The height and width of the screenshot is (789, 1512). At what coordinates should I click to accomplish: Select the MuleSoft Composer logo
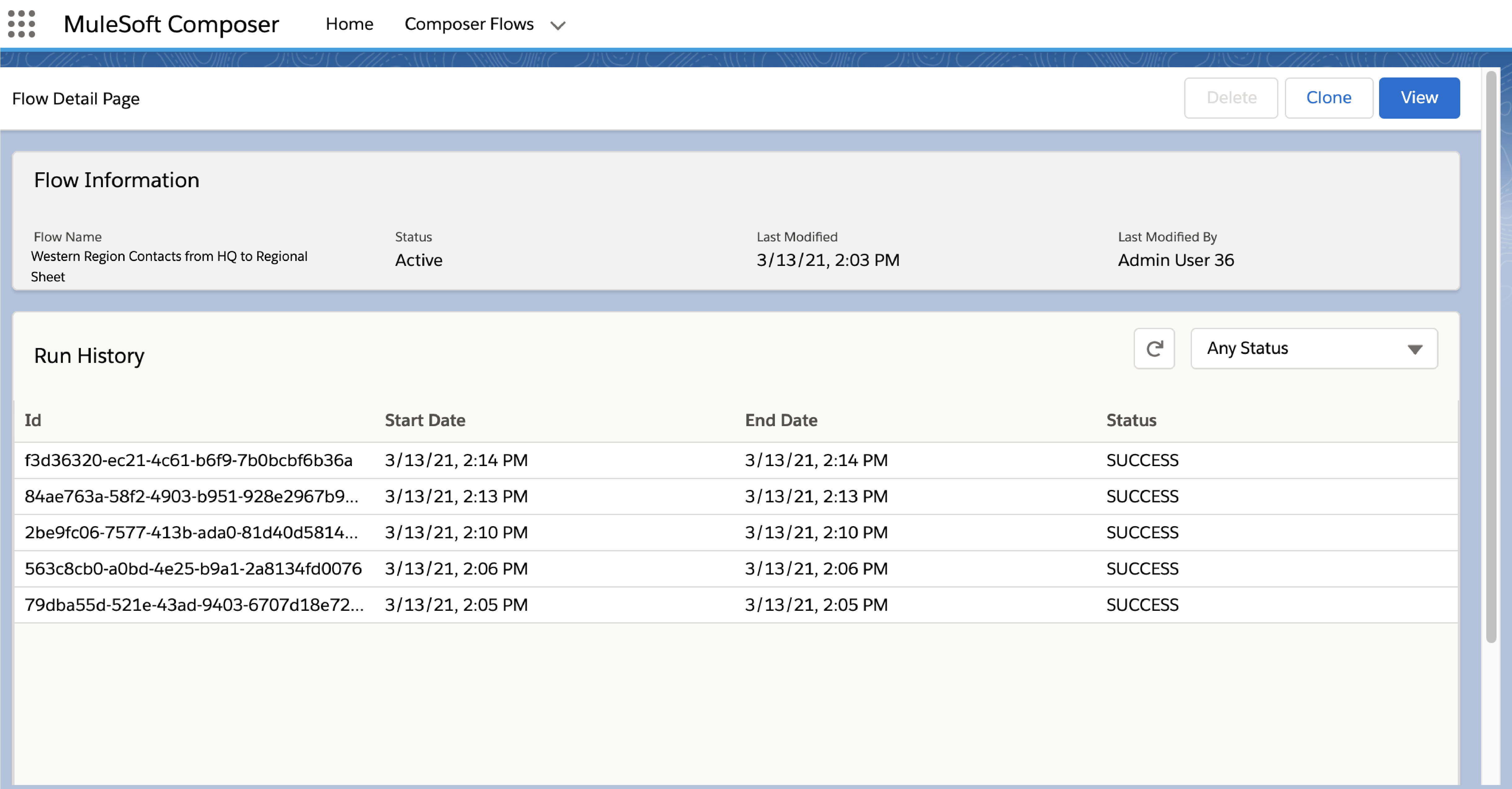(x=171, y=24)
